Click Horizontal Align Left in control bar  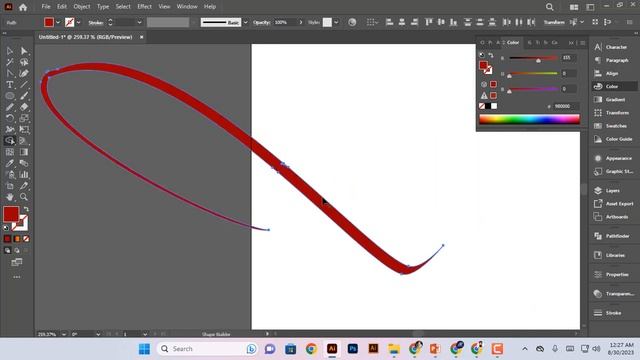point(389,22)
